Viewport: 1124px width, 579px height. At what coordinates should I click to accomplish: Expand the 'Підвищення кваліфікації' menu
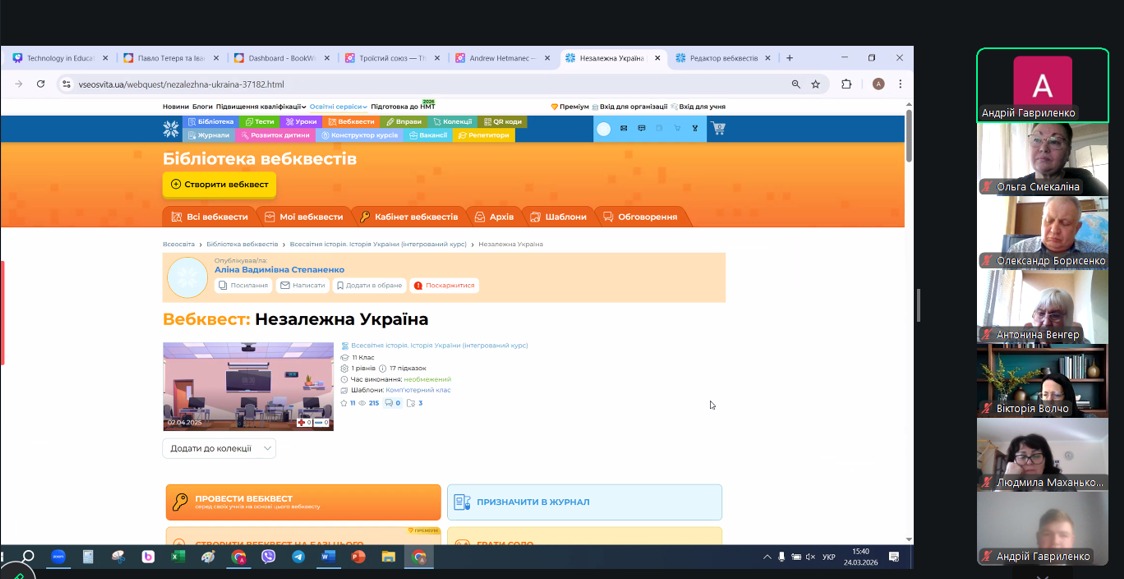click(260, 106)
